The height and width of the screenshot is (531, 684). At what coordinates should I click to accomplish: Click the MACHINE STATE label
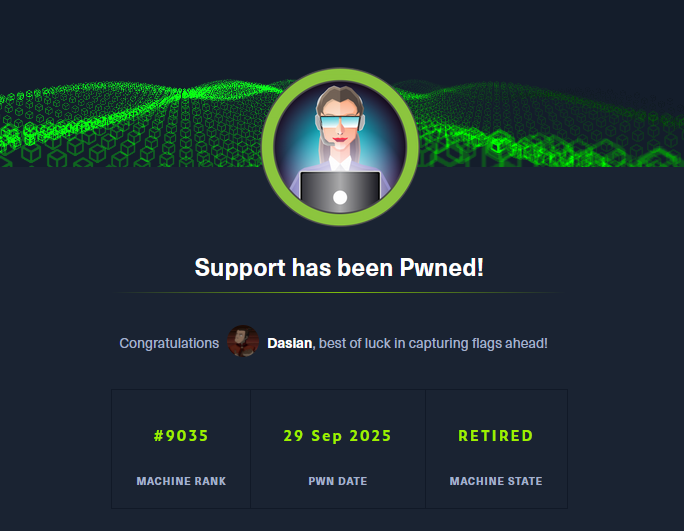coord(496,481)
